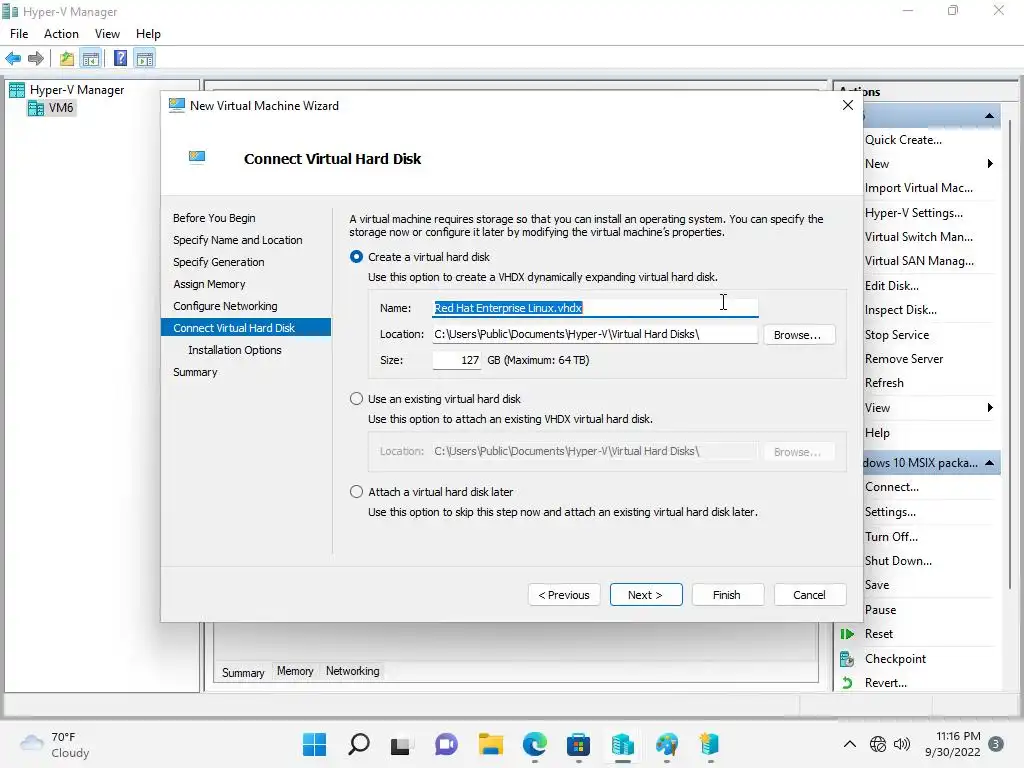
Task: Click the wizard title bar icon
Action: click(176, 106)
